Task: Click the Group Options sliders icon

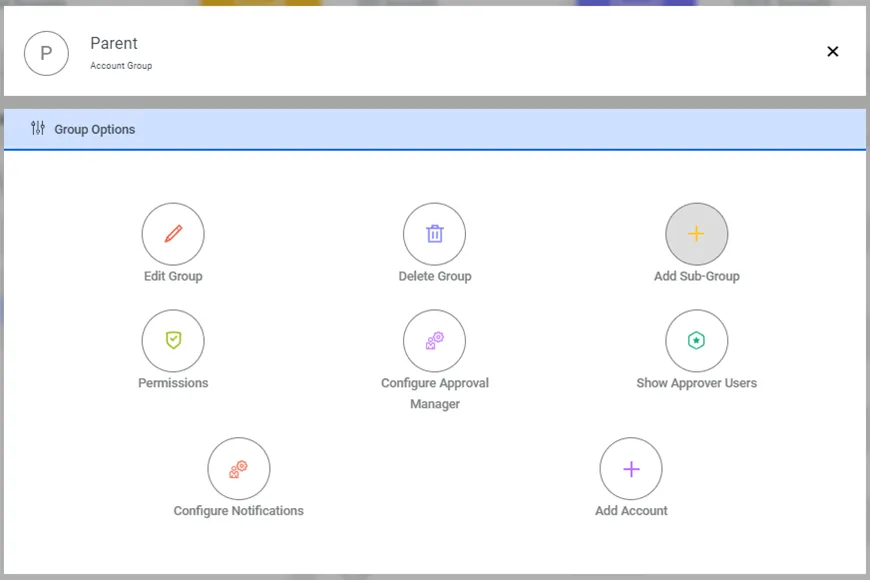Action: (x=38, y=128)
